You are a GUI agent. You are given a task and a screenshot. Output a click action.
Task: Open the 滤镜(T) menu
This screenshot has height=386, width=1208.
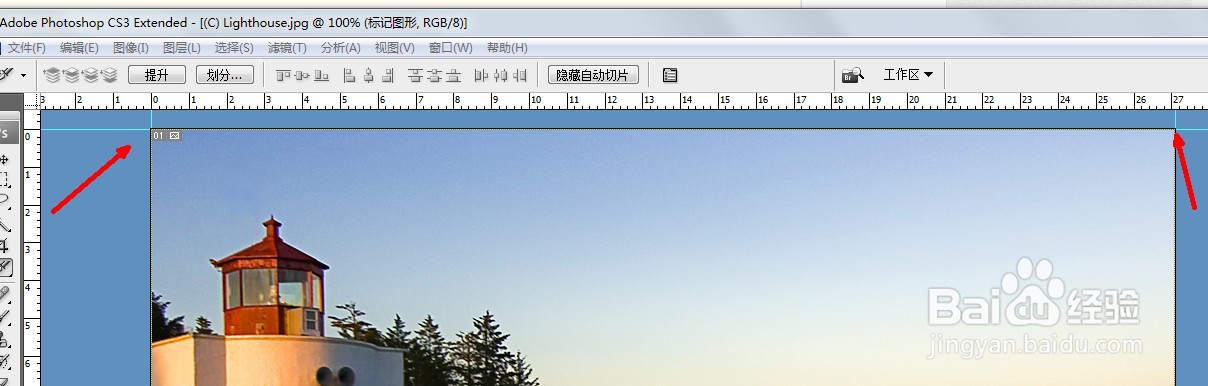click(287, 48)
